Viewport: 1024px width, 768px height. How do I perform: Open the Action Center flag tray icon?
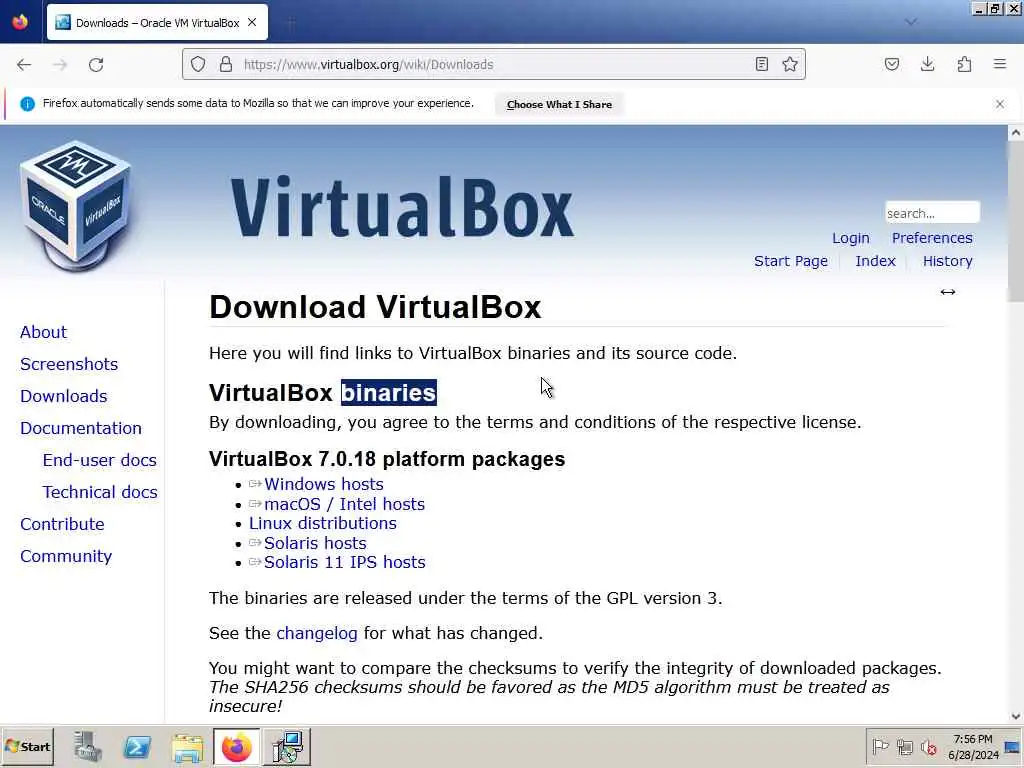880,746
